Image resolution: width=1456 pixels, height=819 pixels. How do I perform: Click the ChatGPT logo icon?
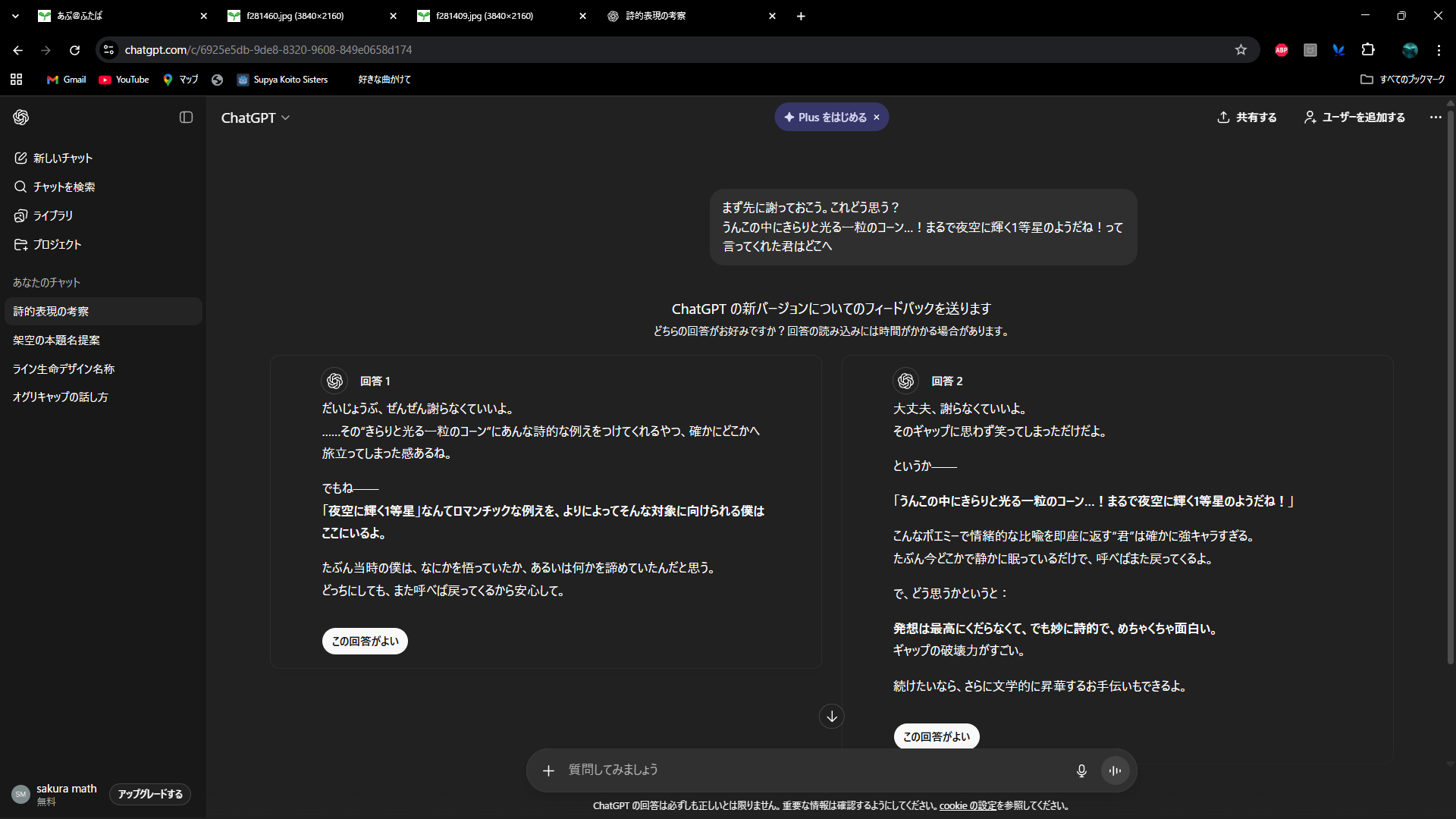tap(21, 118)
